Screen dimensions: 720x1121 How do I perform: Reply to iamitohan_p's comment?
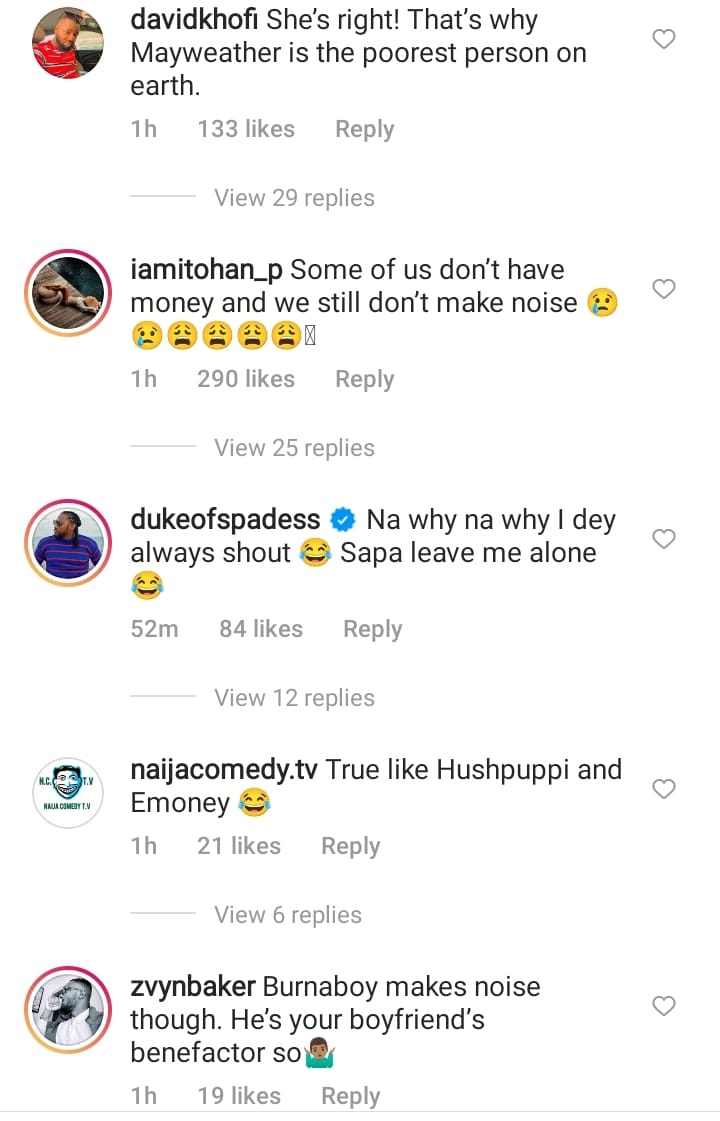point(364,380)
